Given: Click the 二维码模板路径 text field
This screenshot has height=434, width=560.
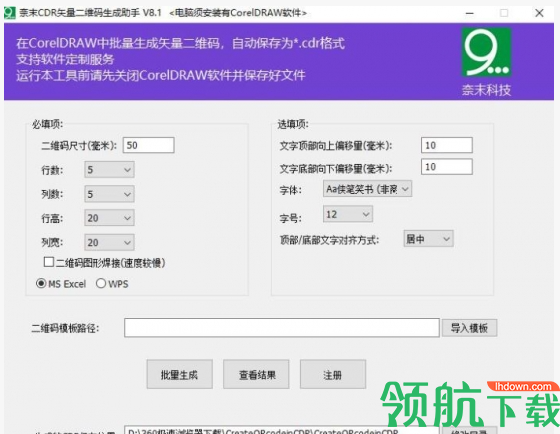Looking at the screenshot, I should pos(282,328).
